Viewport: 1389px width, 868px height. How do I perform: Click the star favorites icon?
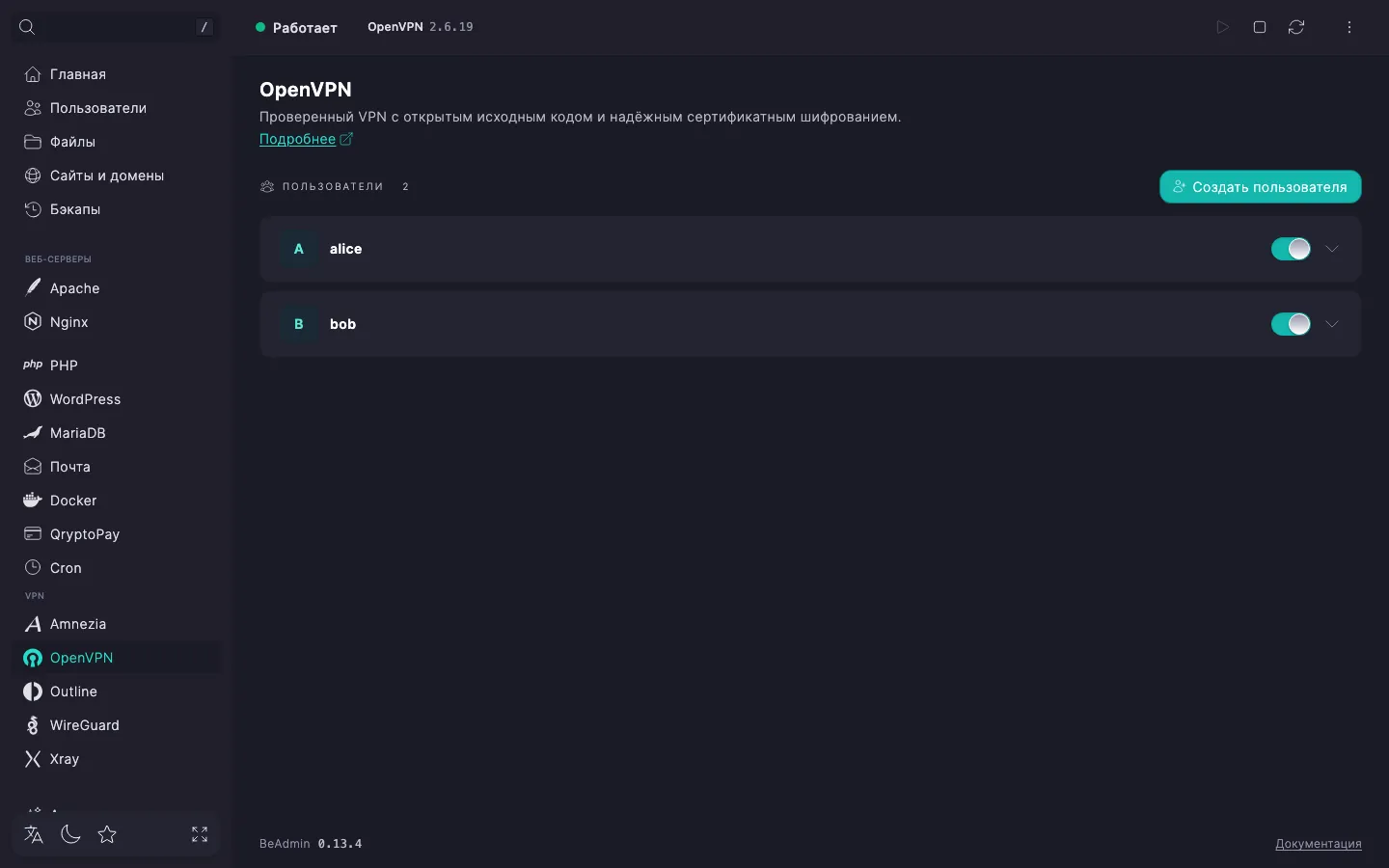coord(107,834)
